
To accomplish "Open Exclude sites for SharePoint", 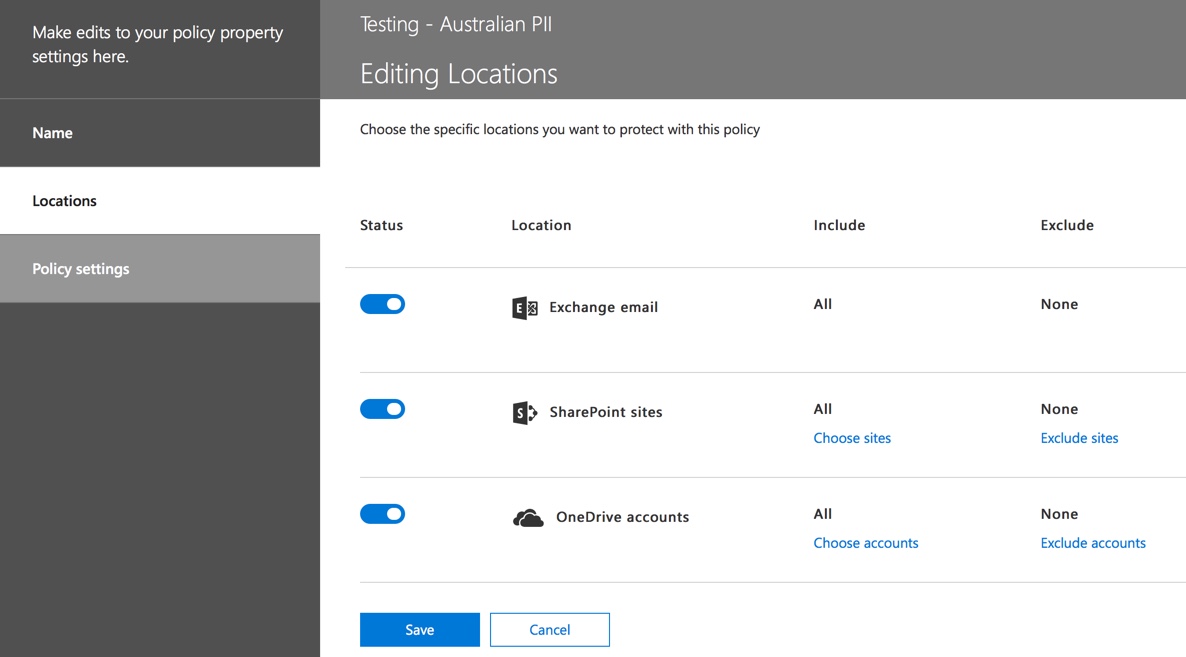I will coord(1079,438).
